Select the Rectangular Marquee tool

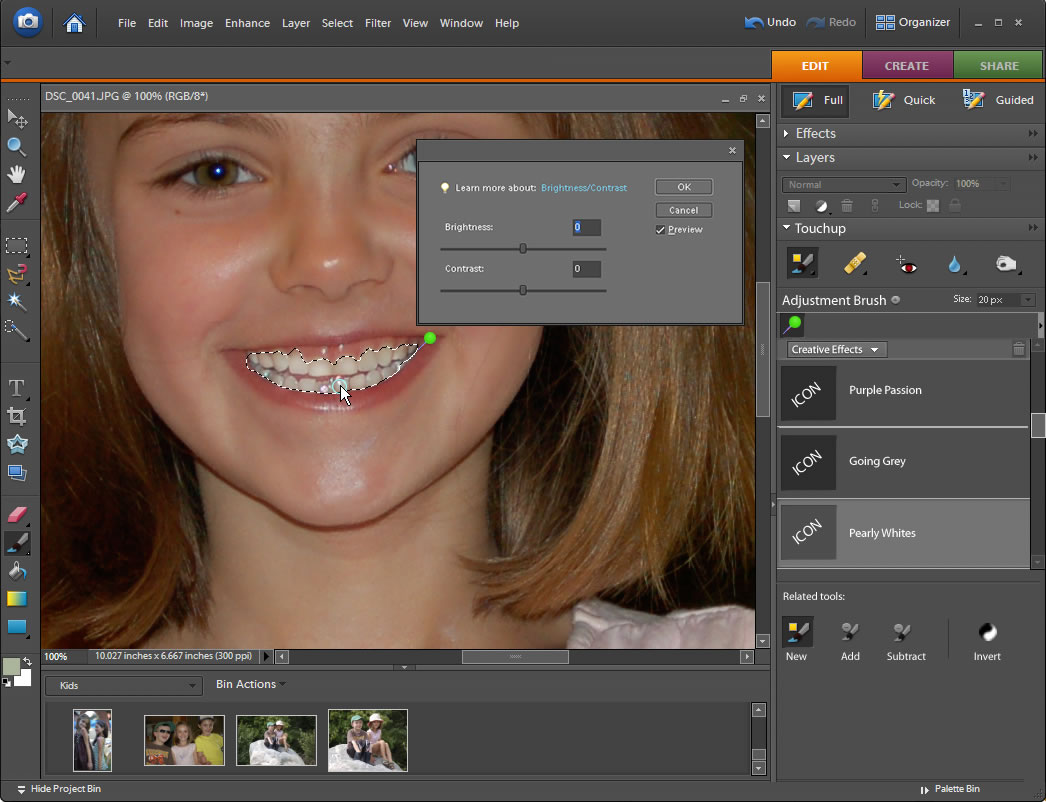pyautogui.click(x=17, y=246)
